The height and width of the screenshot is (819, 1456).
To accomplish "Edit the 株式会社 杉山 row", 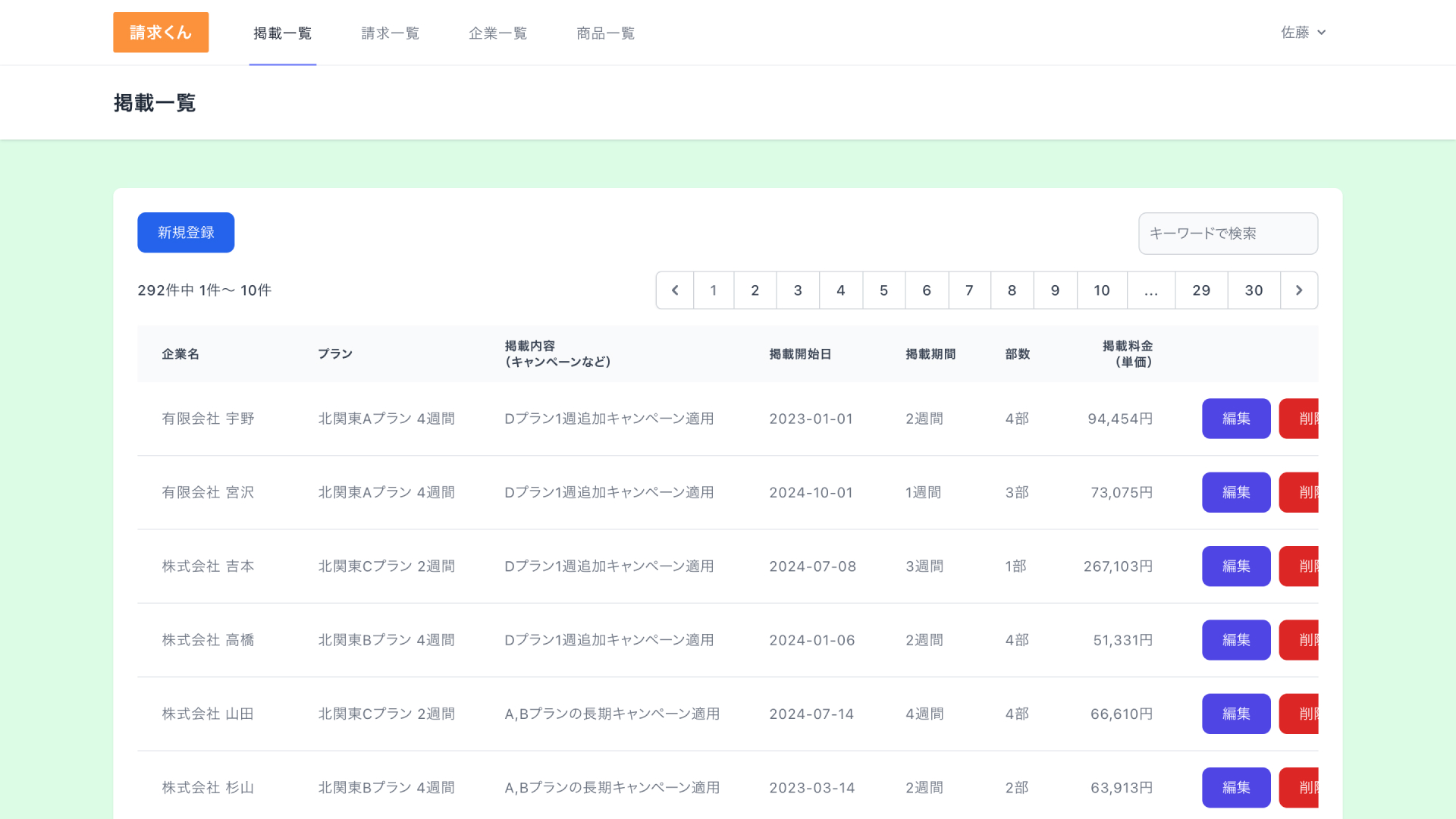I will [x=1236, y=788].
